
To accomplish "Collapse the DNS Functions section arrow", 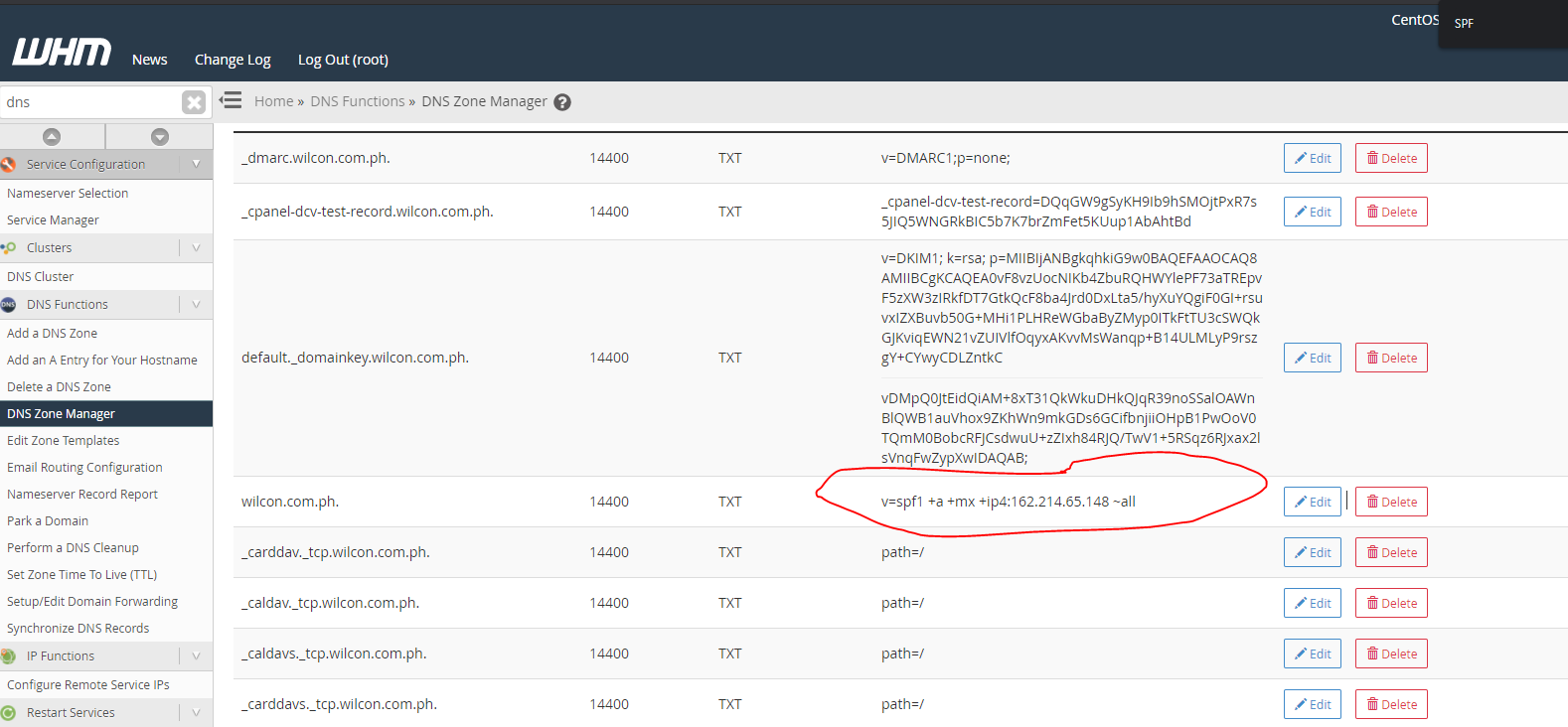I will pyautogui.click(x=196, y=305).
